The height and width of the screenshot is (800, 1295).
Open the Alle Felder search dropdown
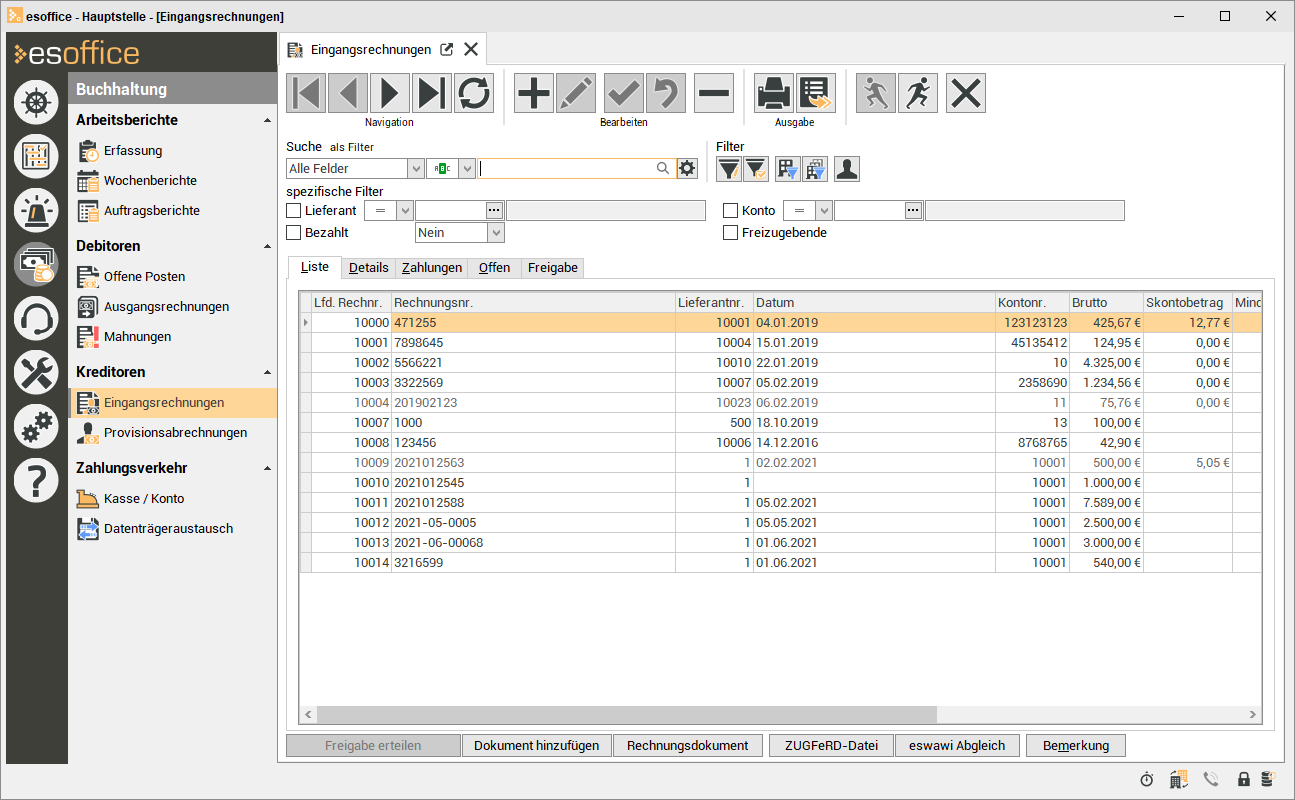pos(415,169)
